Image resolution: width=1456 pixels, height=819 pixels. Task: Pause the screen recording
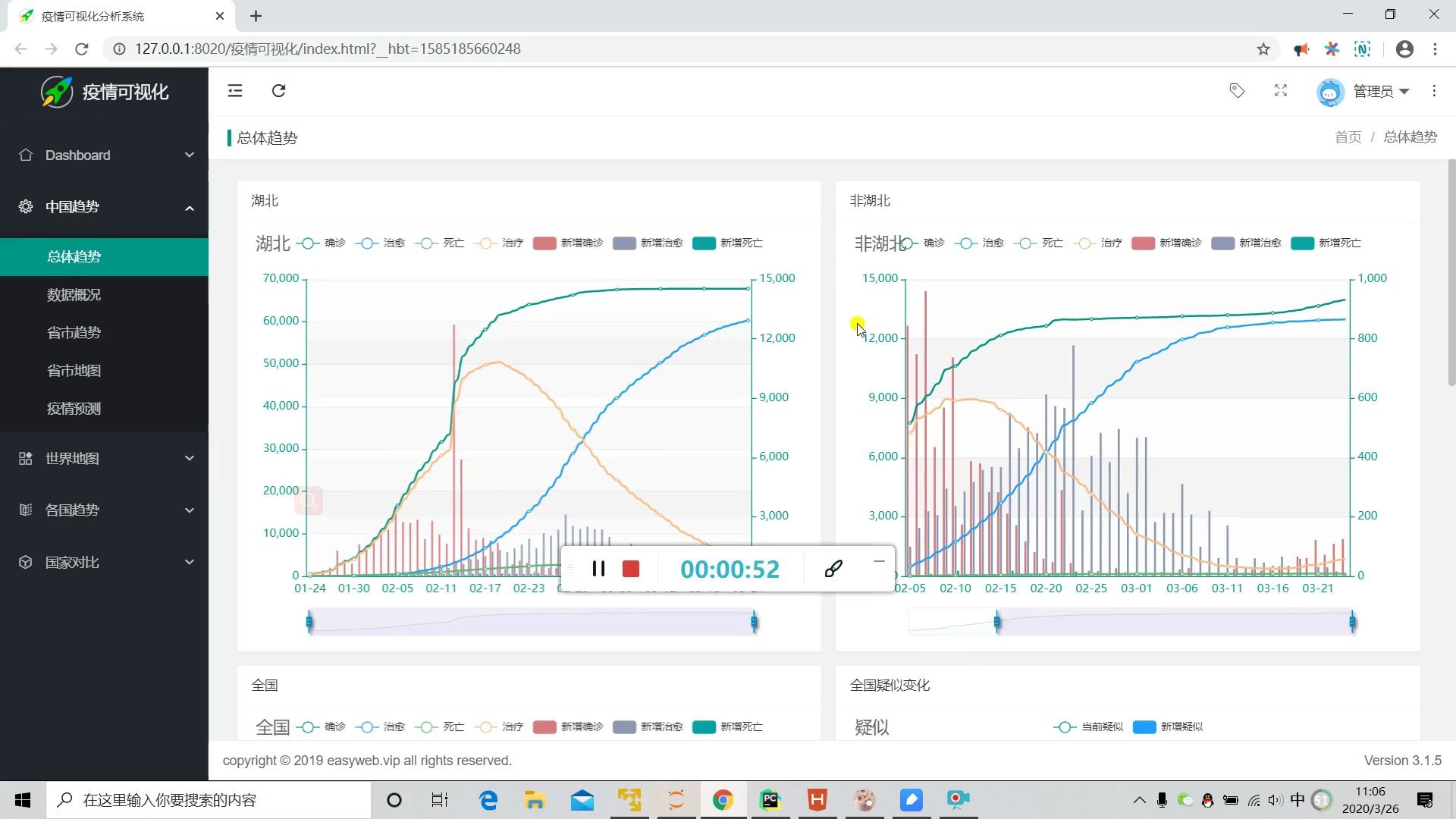(x=598, y=569)
